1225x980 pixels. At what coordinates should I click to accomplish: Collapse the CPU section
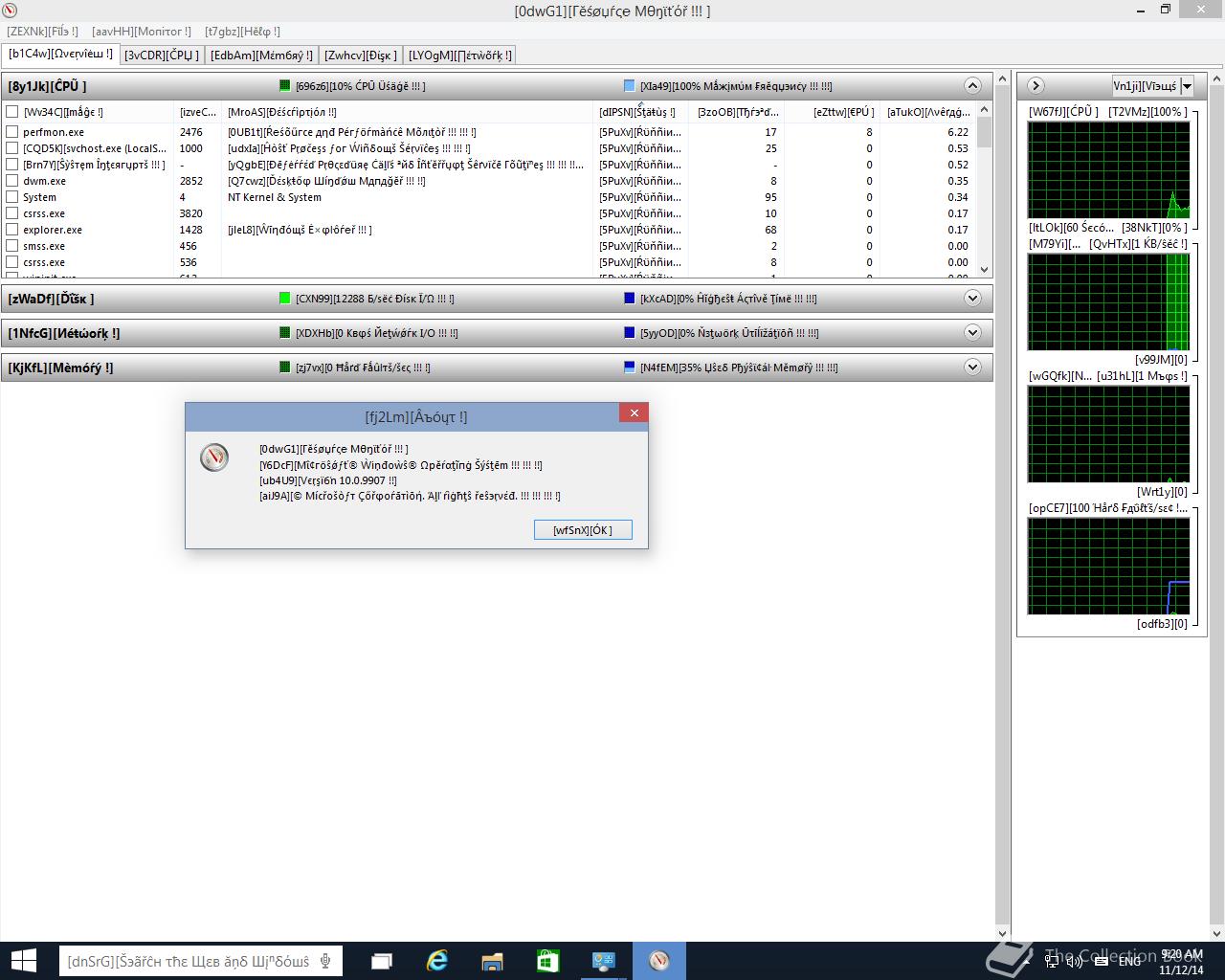[x=972, y=86]
